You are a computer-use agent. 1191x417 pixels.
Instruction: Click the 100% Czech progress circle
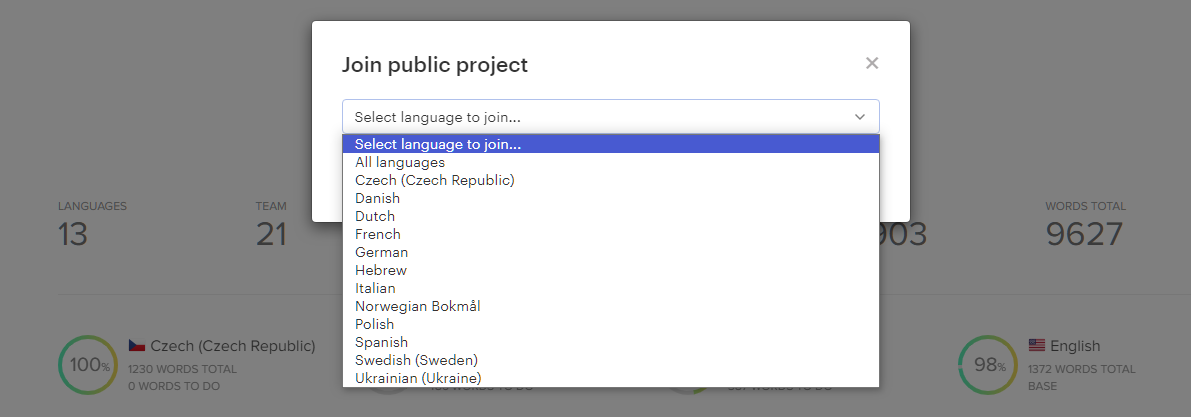(x=88, y=365)
